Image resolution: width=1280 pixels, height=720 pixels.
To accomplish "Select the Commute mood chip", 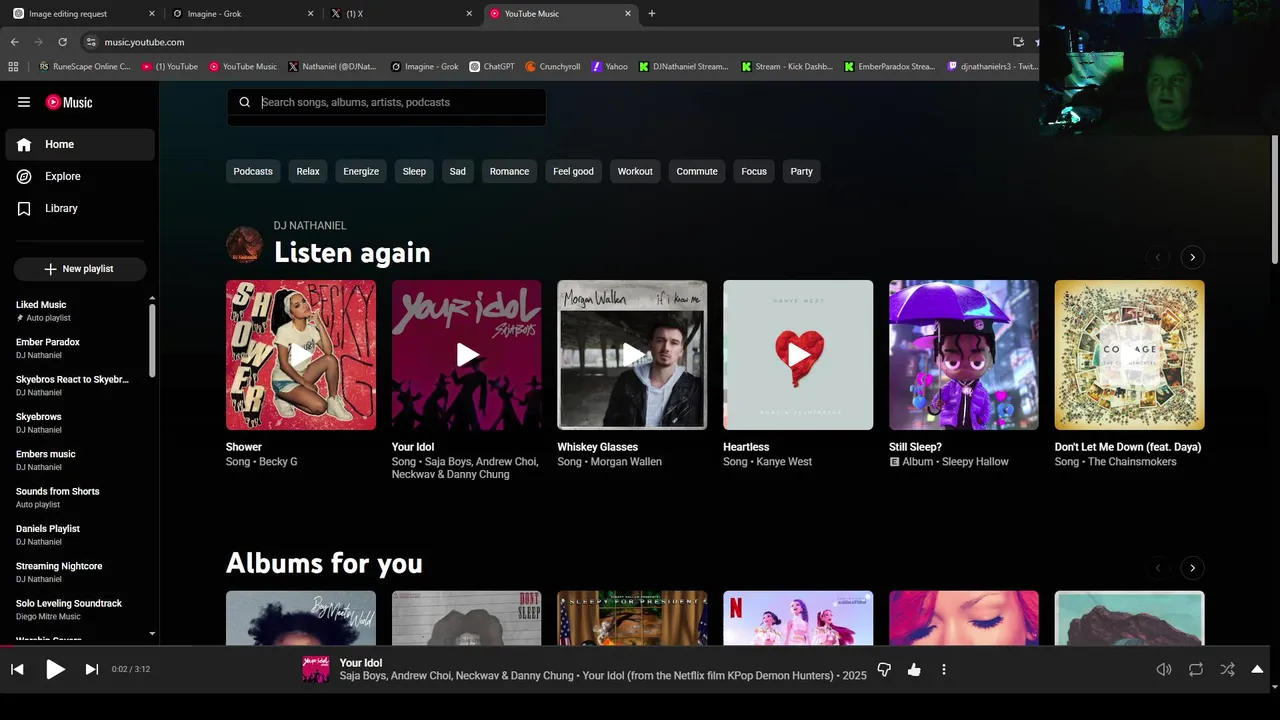I will [x=697, y=171].
